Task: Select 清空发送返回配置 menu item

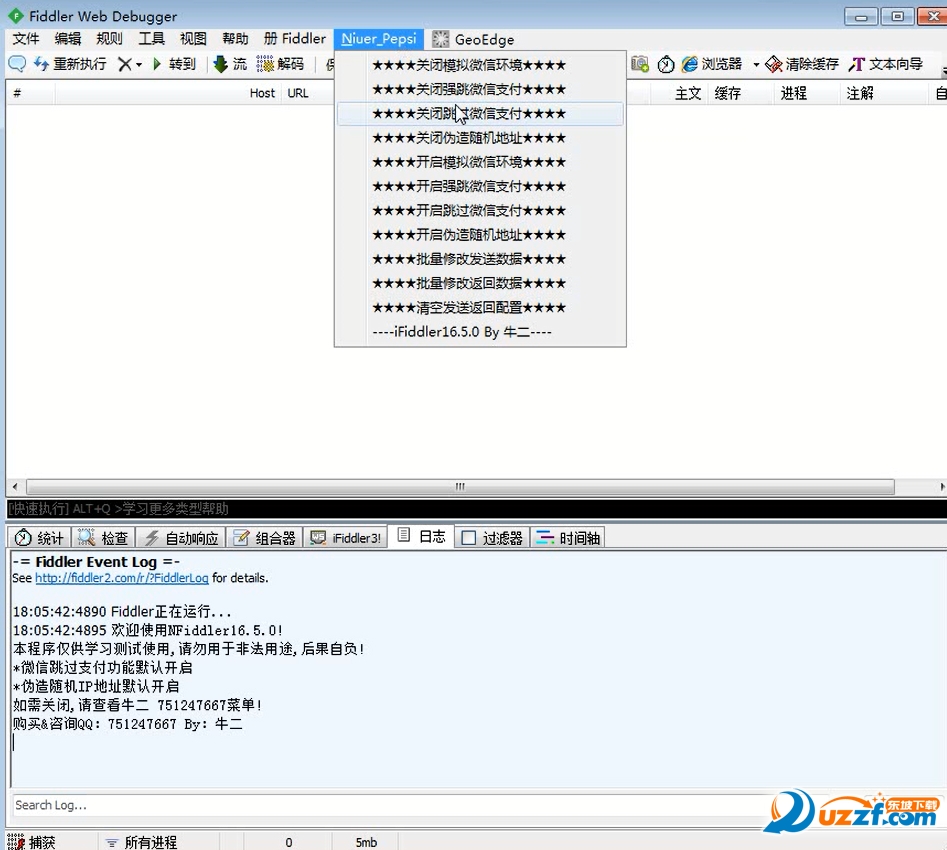Action: [468, 308]
